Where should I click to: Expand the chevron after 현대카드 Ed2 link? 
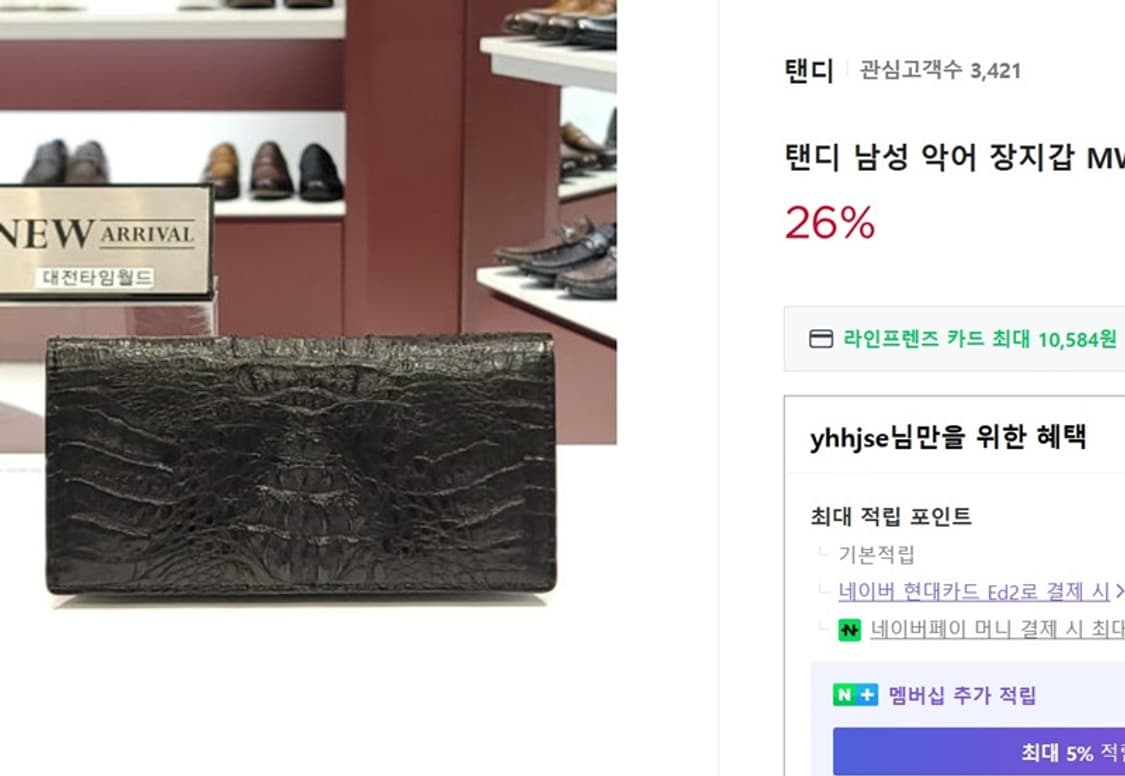1119,592
